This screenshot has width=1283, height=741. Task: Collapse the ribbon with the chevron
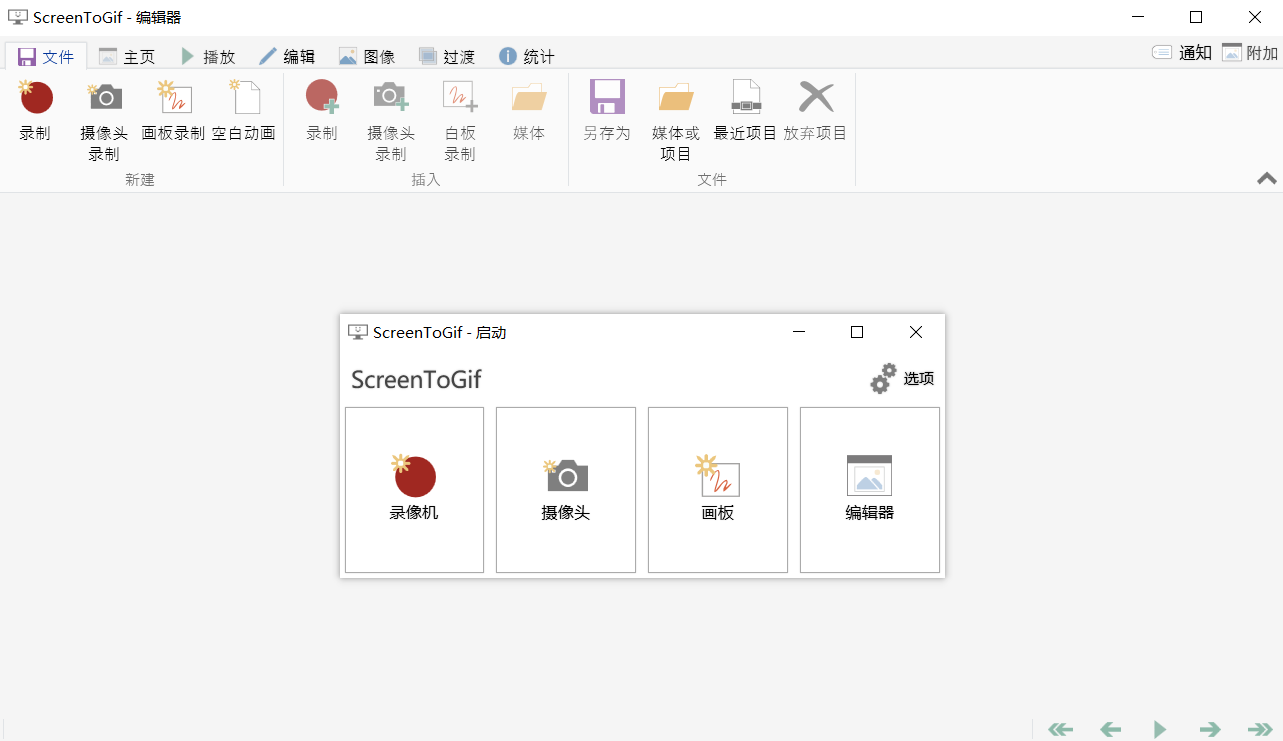(1267, 178)
